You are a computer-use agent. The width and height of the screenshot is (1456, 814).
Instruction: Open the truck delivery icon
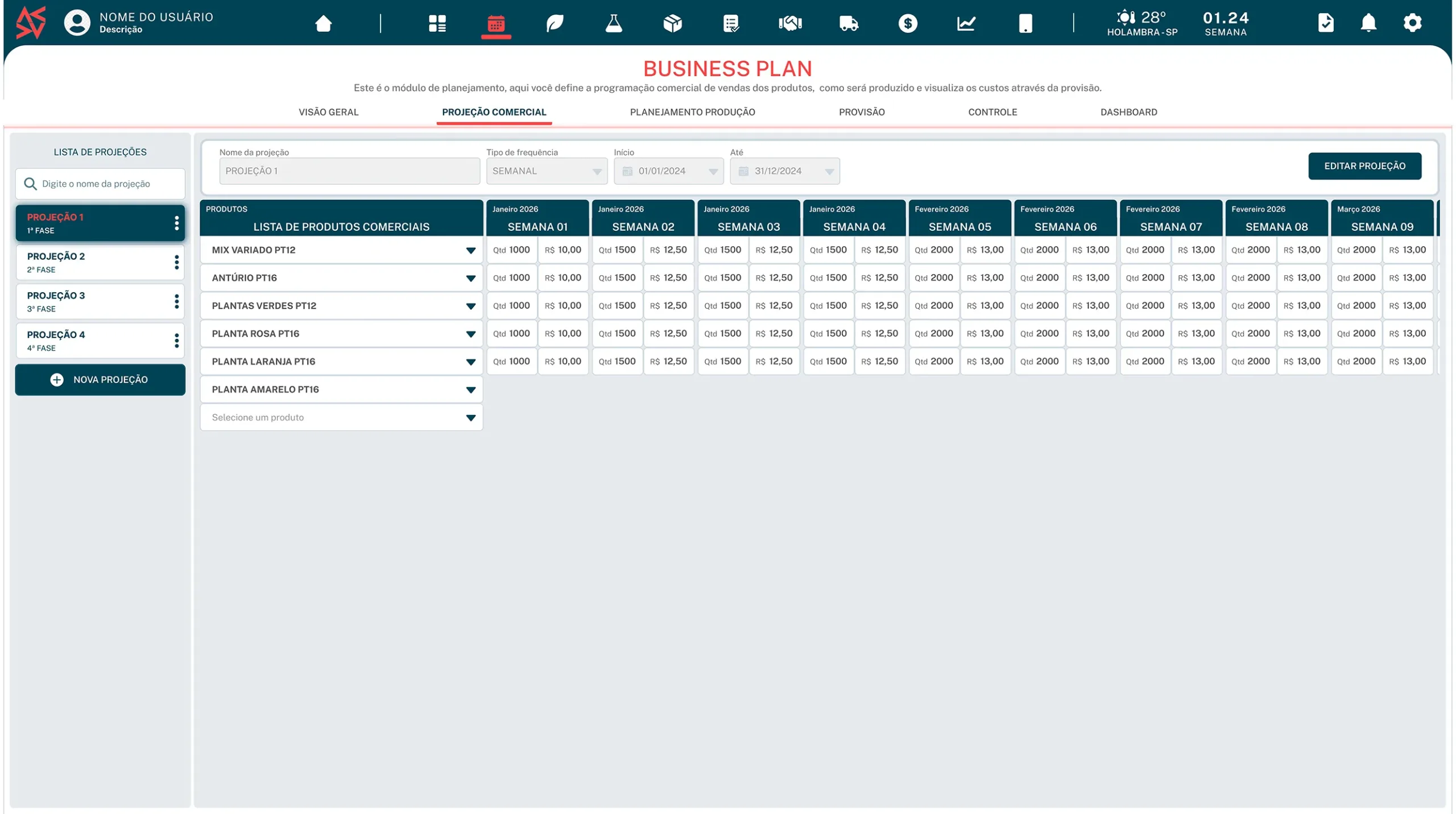849,23
